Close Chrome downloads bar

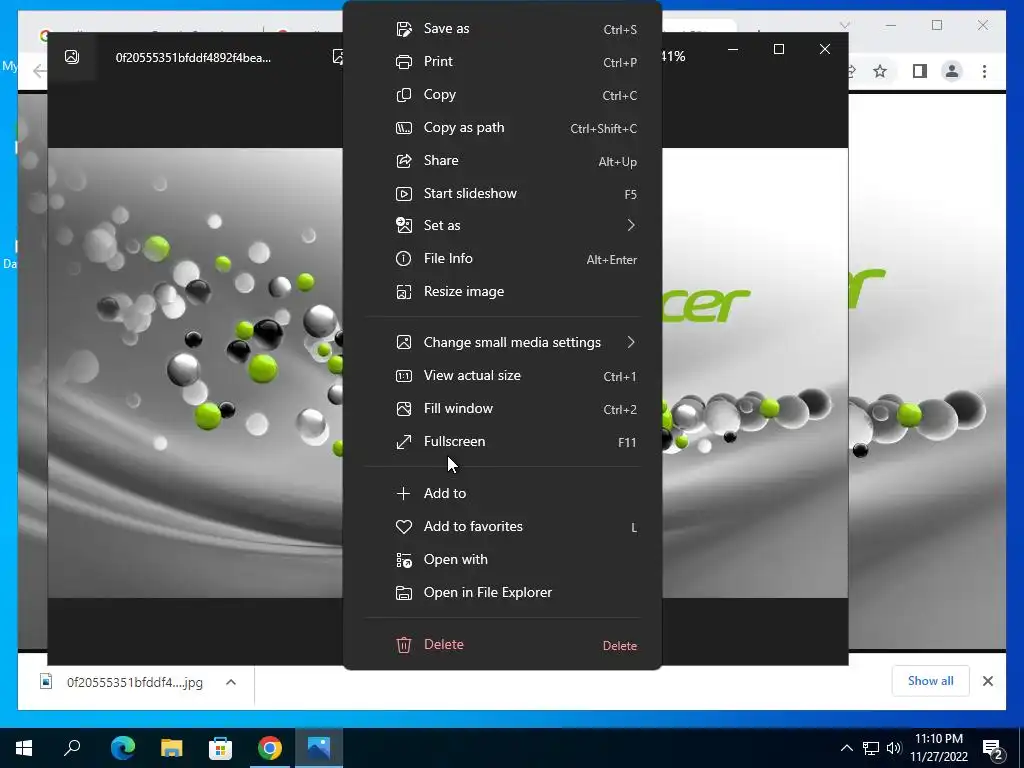(987, 681)
